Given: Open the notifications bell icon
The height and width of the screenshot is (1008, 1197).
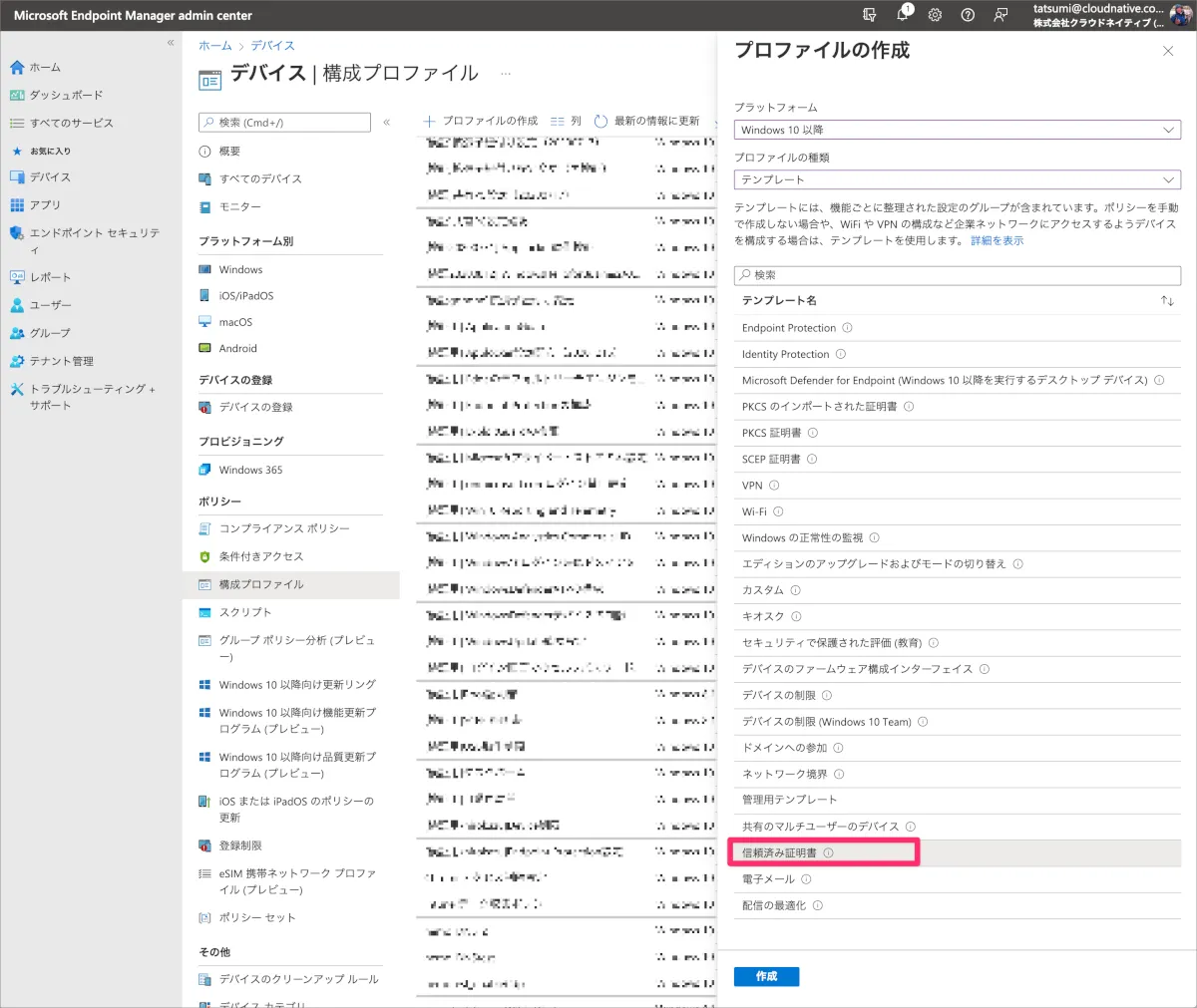Looking at the screenshot, I should (x=903, y=15).
